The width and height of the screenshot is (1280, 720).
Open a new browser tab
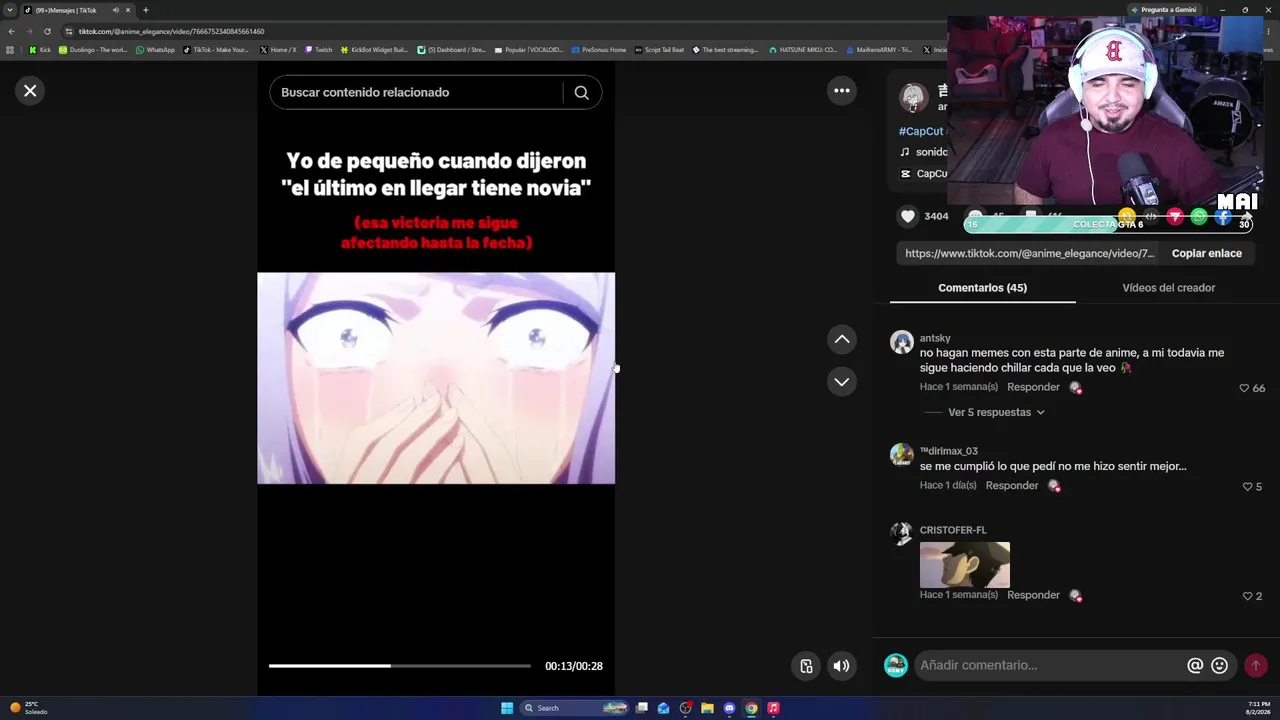click(x=145, y=10)
